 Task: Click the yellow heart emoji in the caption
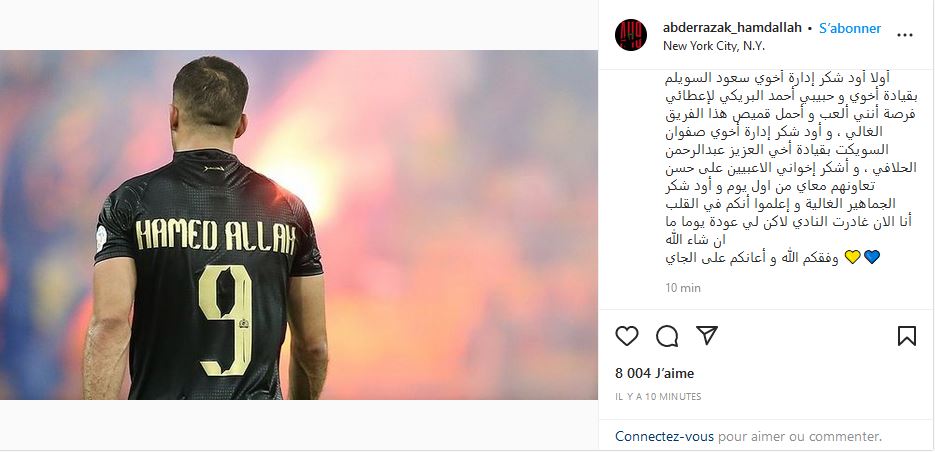[853, 257]
